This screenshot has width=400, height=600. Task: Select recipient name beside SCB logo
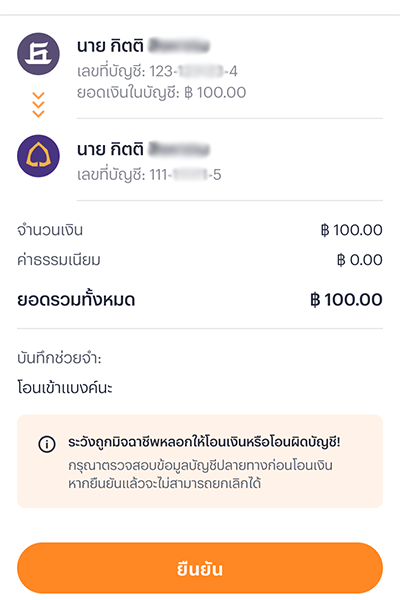144,149
